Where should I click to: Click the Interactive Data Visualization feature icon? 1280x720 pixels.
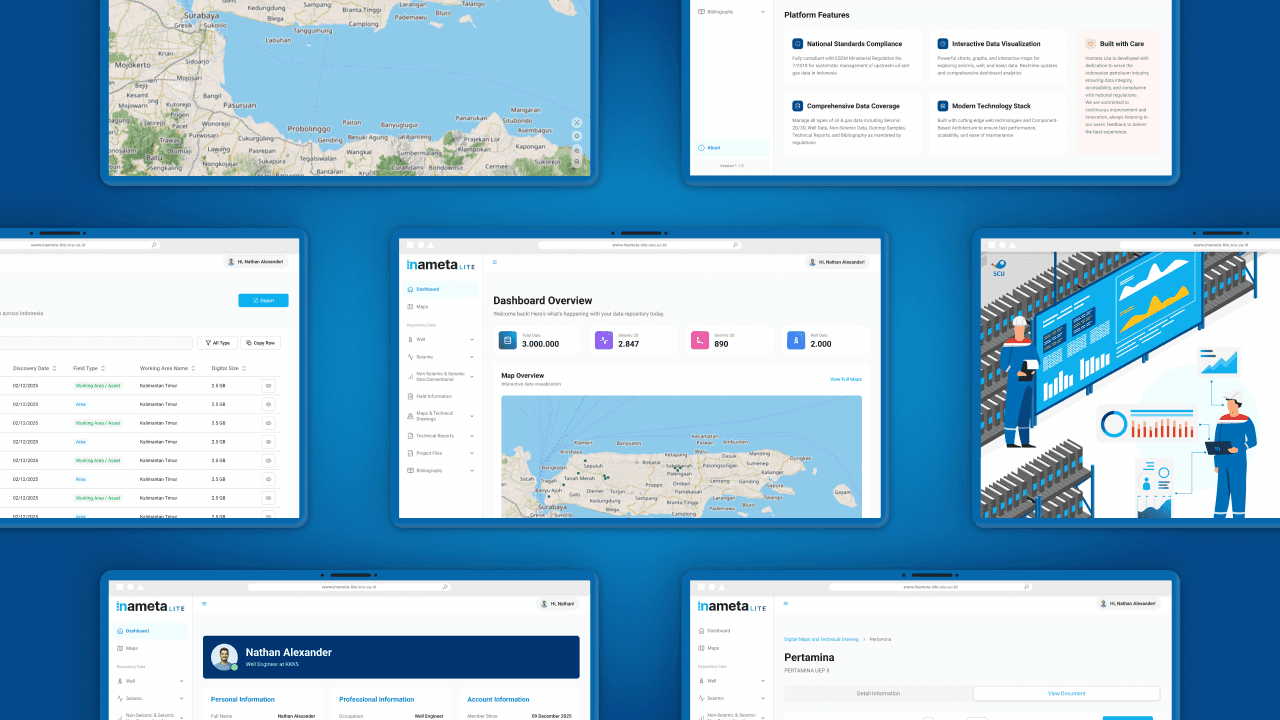(x=943, y=44)
